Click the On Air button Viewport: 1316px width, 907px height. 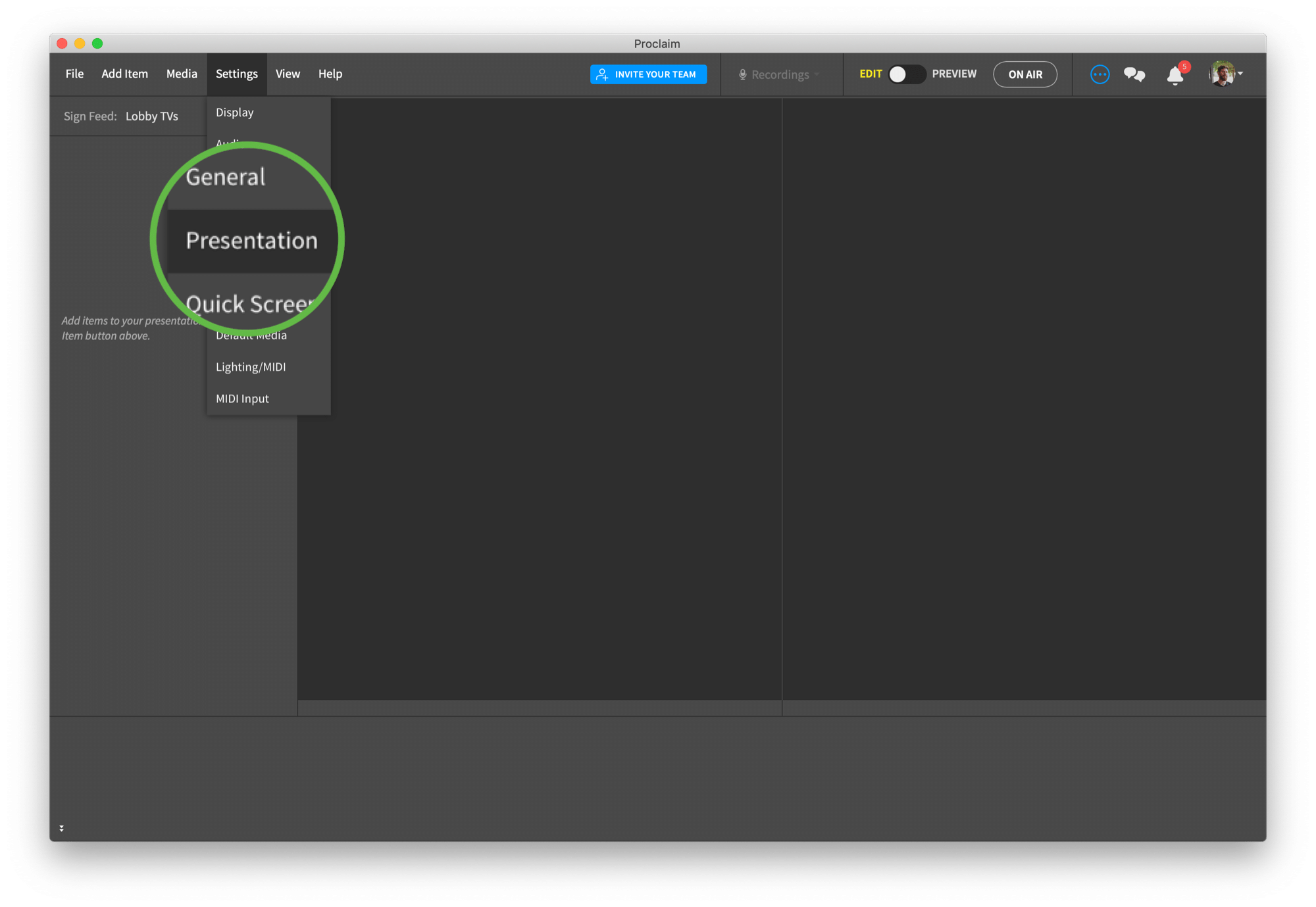click(1025, 74)
